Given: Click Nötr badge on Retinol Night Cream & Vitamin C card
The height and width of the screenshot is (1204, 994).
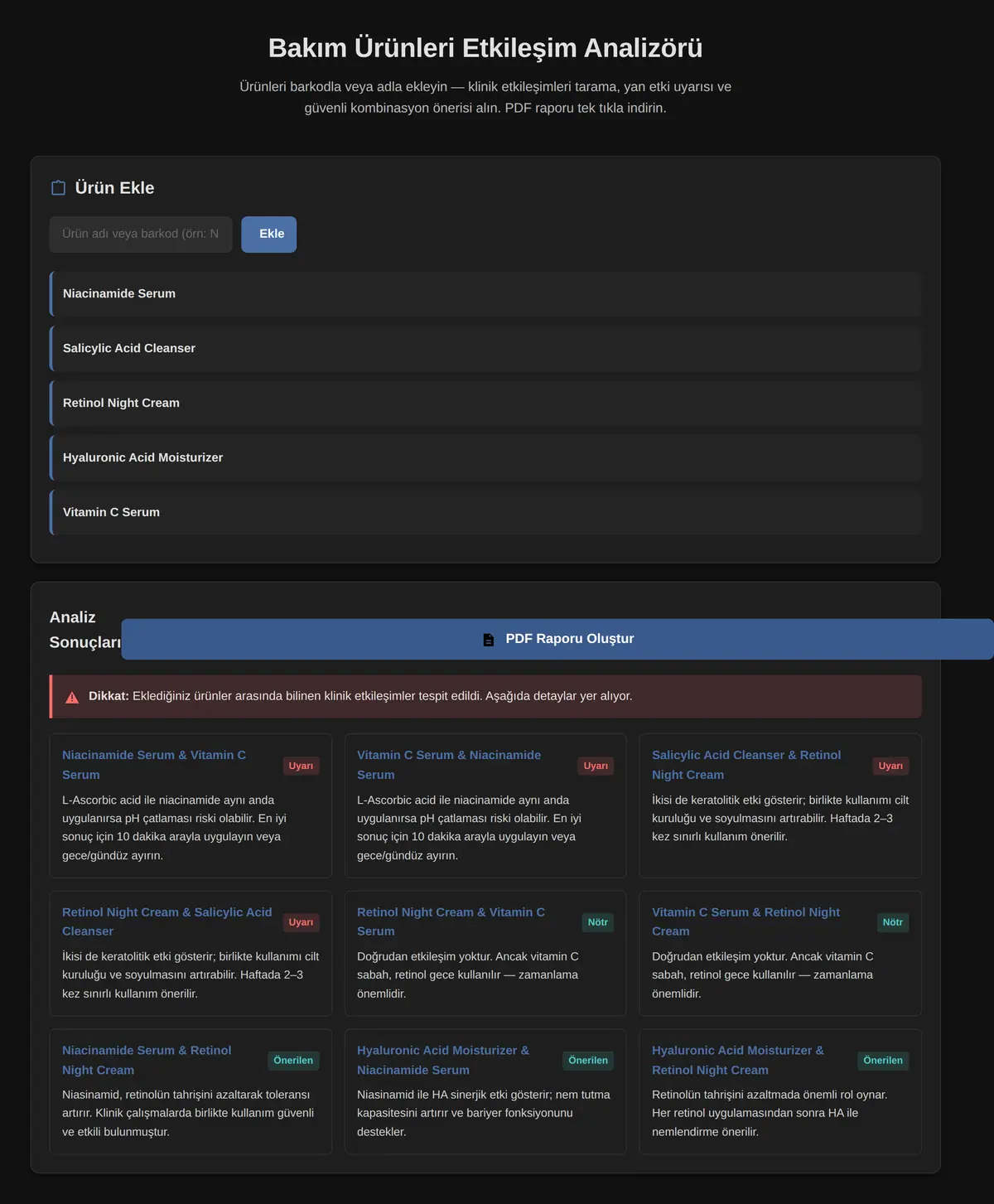Looking at the screenshot, I should [x=598, y=922].
